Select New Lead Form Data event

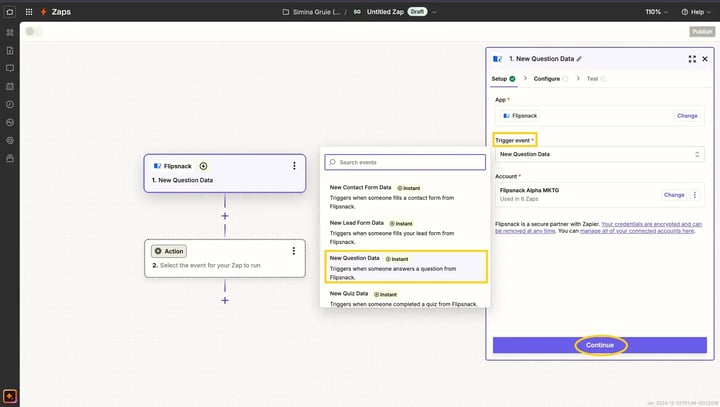405,232
